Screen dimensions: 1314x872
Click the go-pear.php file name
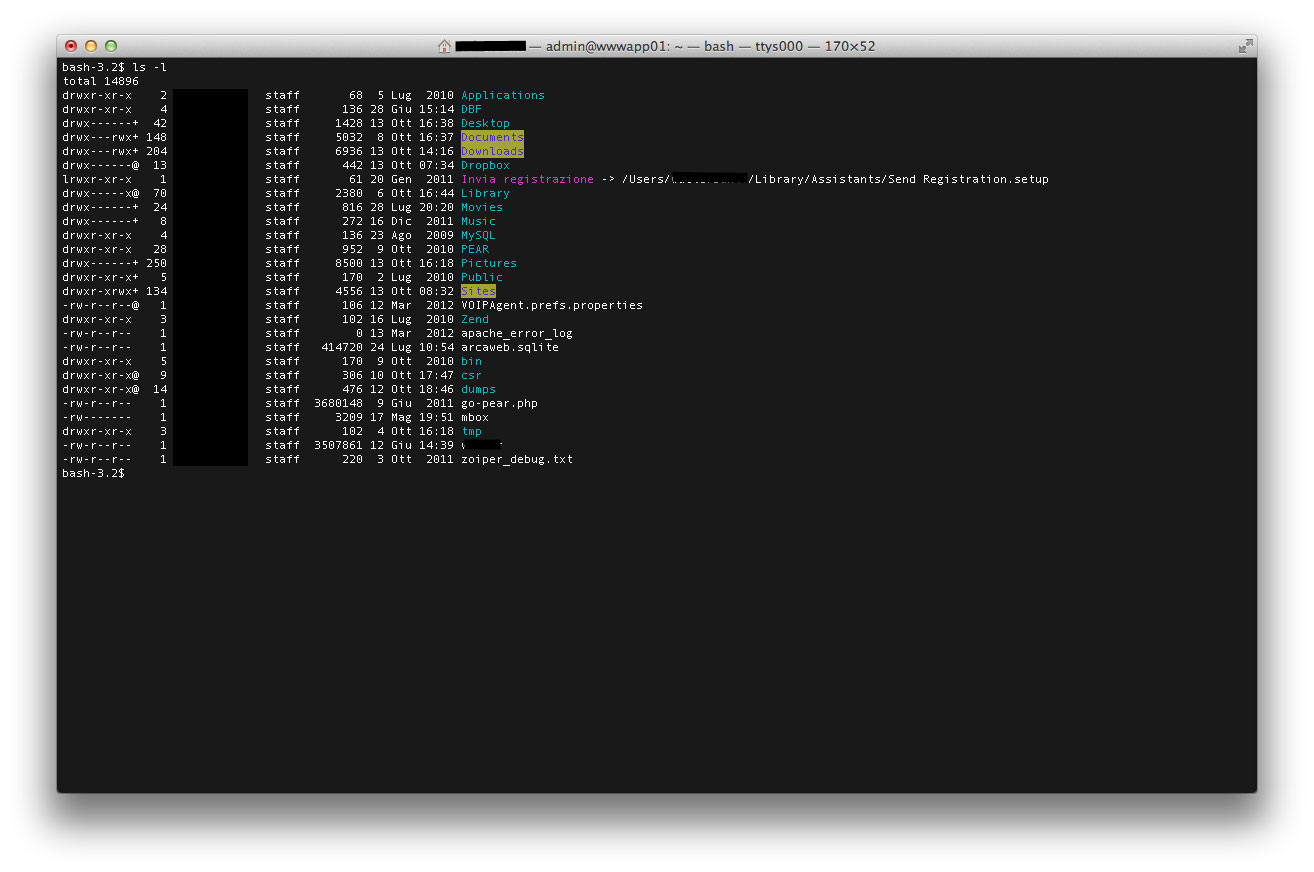[499, 403]
